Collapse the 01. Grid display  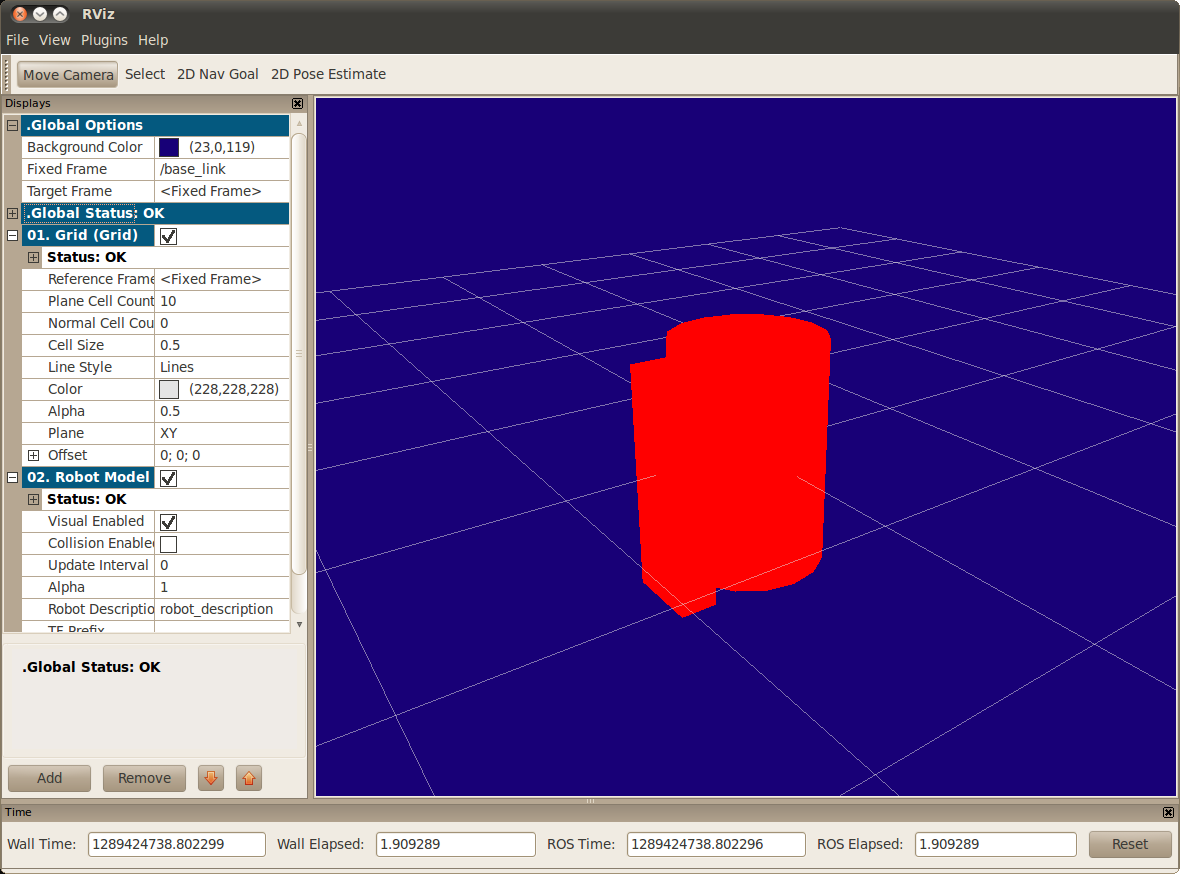pyautogui.click(x=13, y=235)
